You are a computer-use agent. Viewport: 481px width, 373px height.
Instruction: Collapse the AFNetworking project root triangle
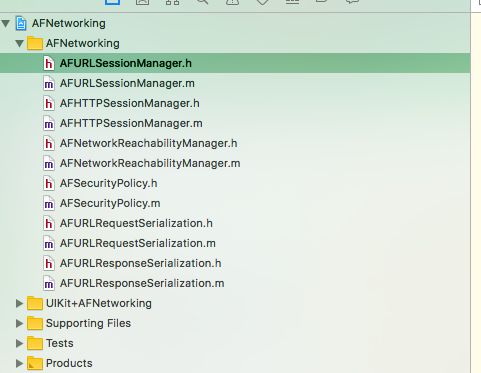pyautogui.click(x=6, y=24)
